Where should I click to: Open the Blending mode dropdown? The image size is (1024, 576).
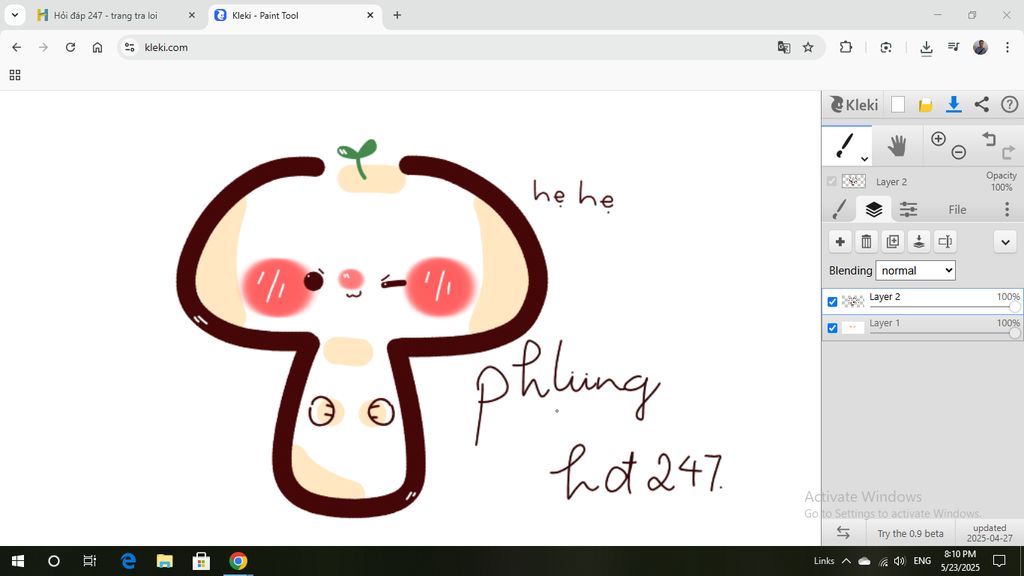click(x=915, y=271)
